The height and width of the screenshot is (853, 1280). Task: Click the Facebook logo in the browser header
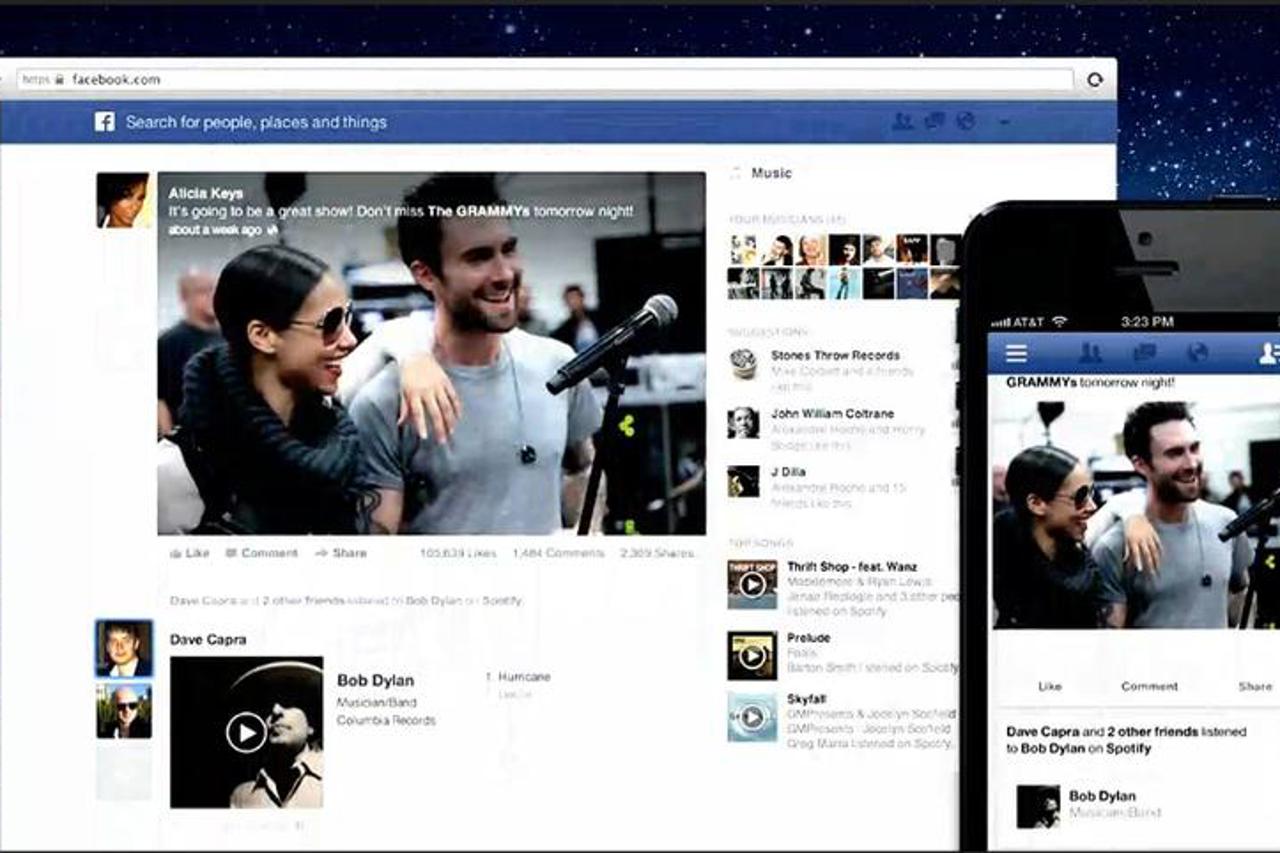tap(105, 122)
